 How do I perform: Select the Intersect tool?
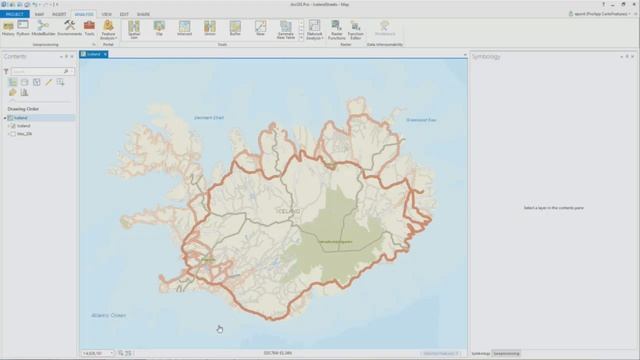[184, 29]
